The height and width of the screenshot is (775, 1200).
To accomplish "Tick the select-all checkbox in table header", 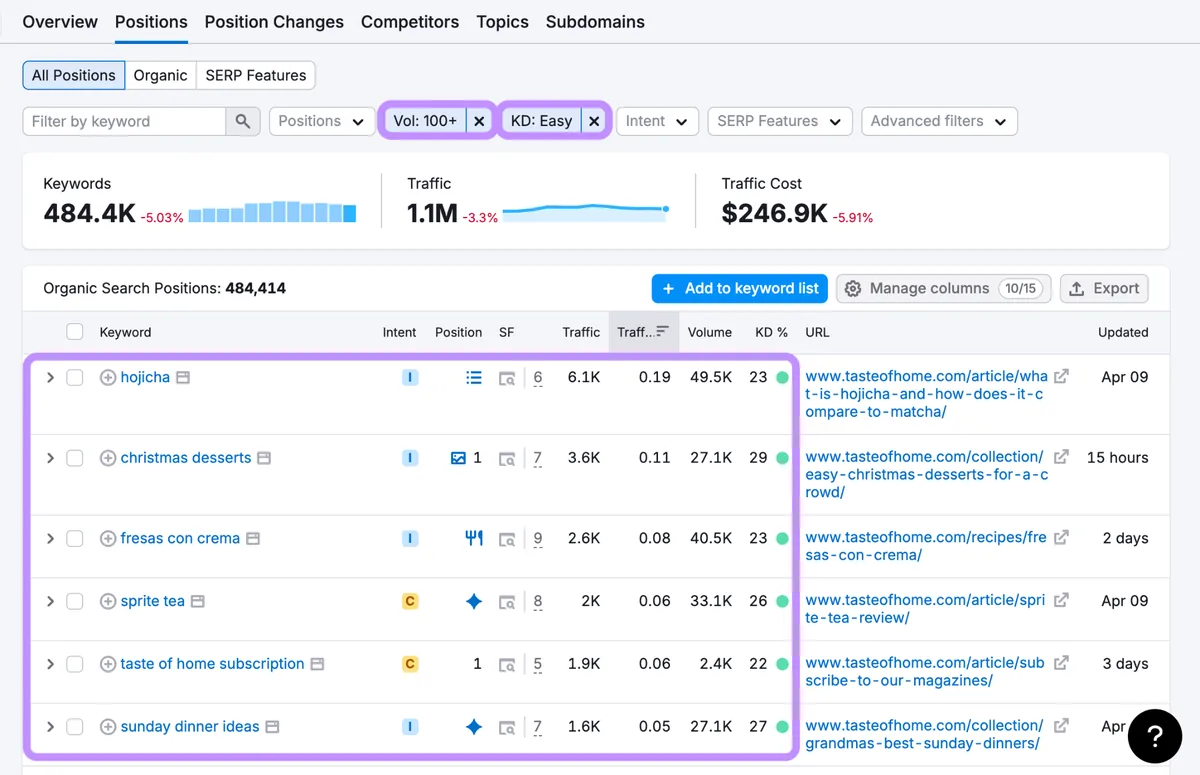I will pos(75,332).
